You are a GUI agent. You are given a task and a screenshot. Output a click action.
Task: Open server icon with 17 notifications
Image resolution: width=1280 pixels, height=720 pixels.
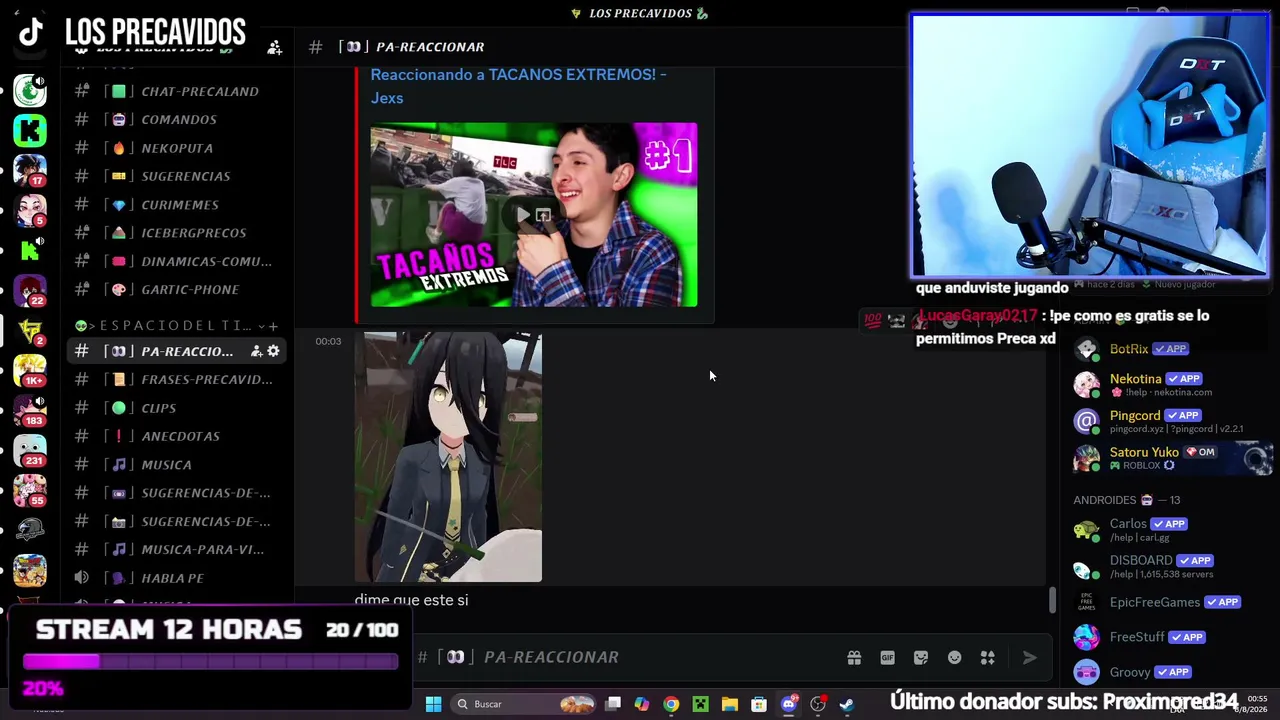tap(30, 170)
